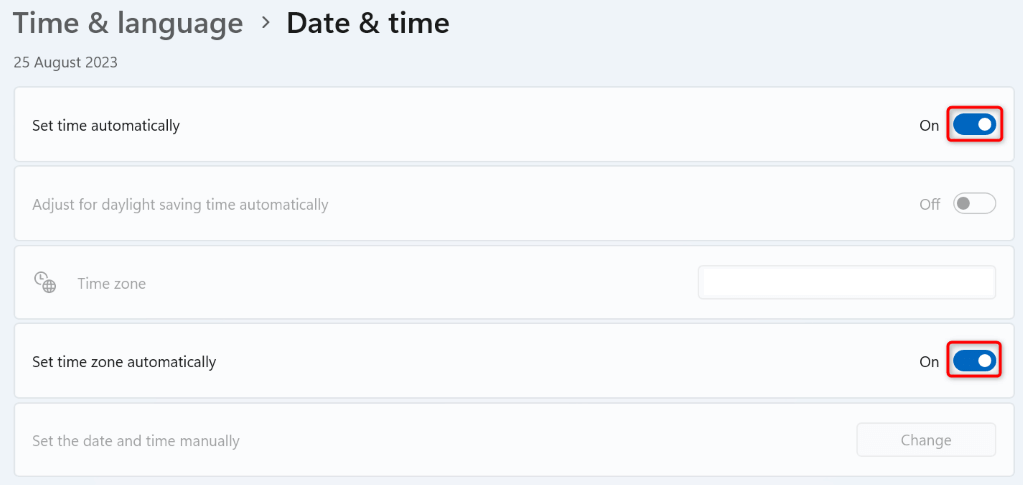Click the "Set time automatically" label text
The width and height of the screenshot is (1023, 485).
106,126
